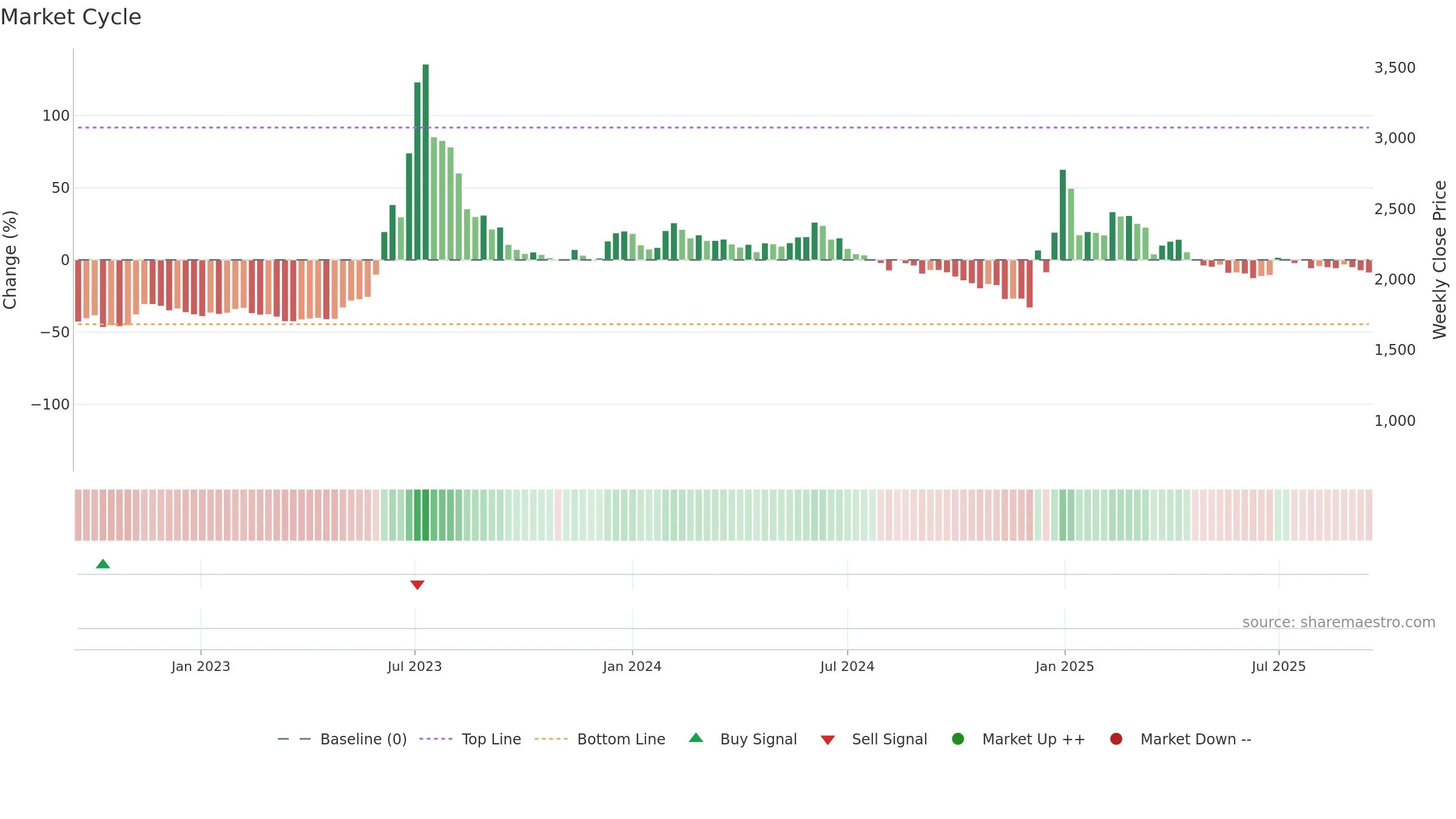Click the Market Cycle chart title
This screenshot has width=1456, height=819.
[71, 17]
